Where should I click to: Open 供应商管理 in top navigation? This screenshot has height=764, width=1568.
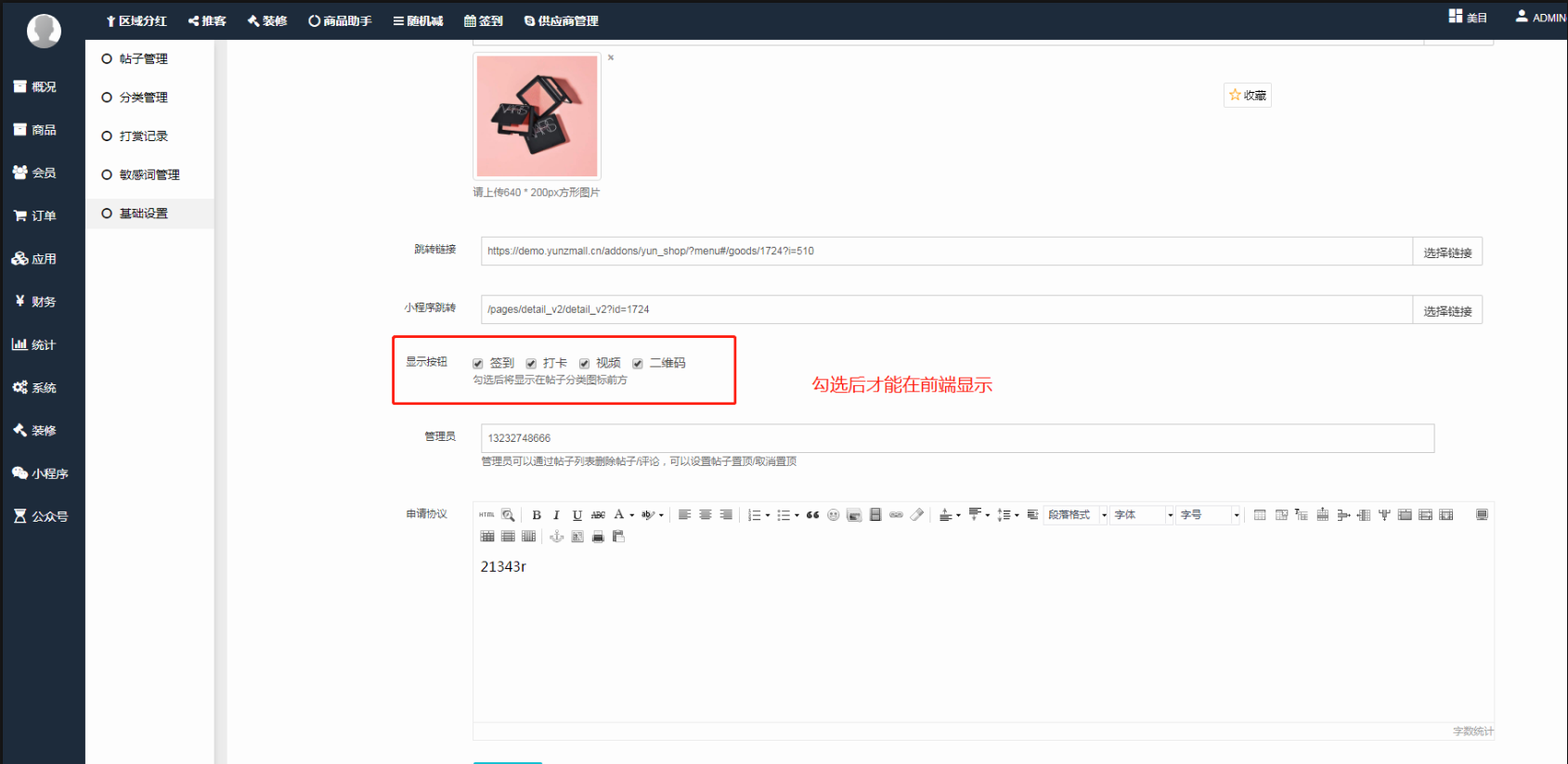pos(562,20)
